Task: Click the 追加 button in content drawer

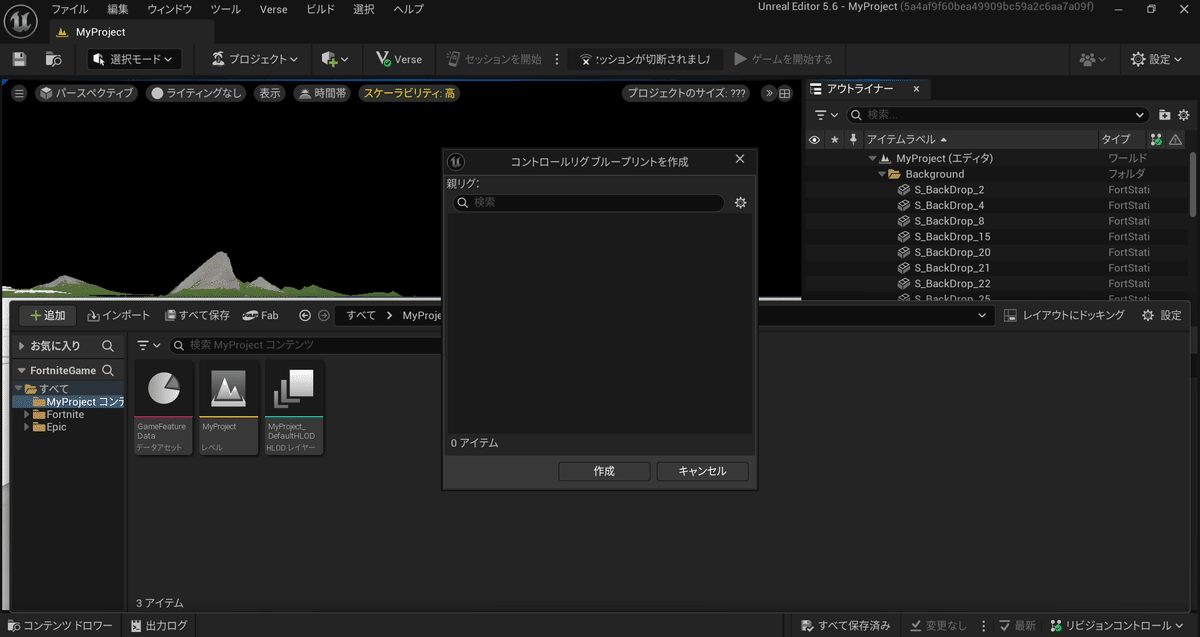Action: click(47, 316)
